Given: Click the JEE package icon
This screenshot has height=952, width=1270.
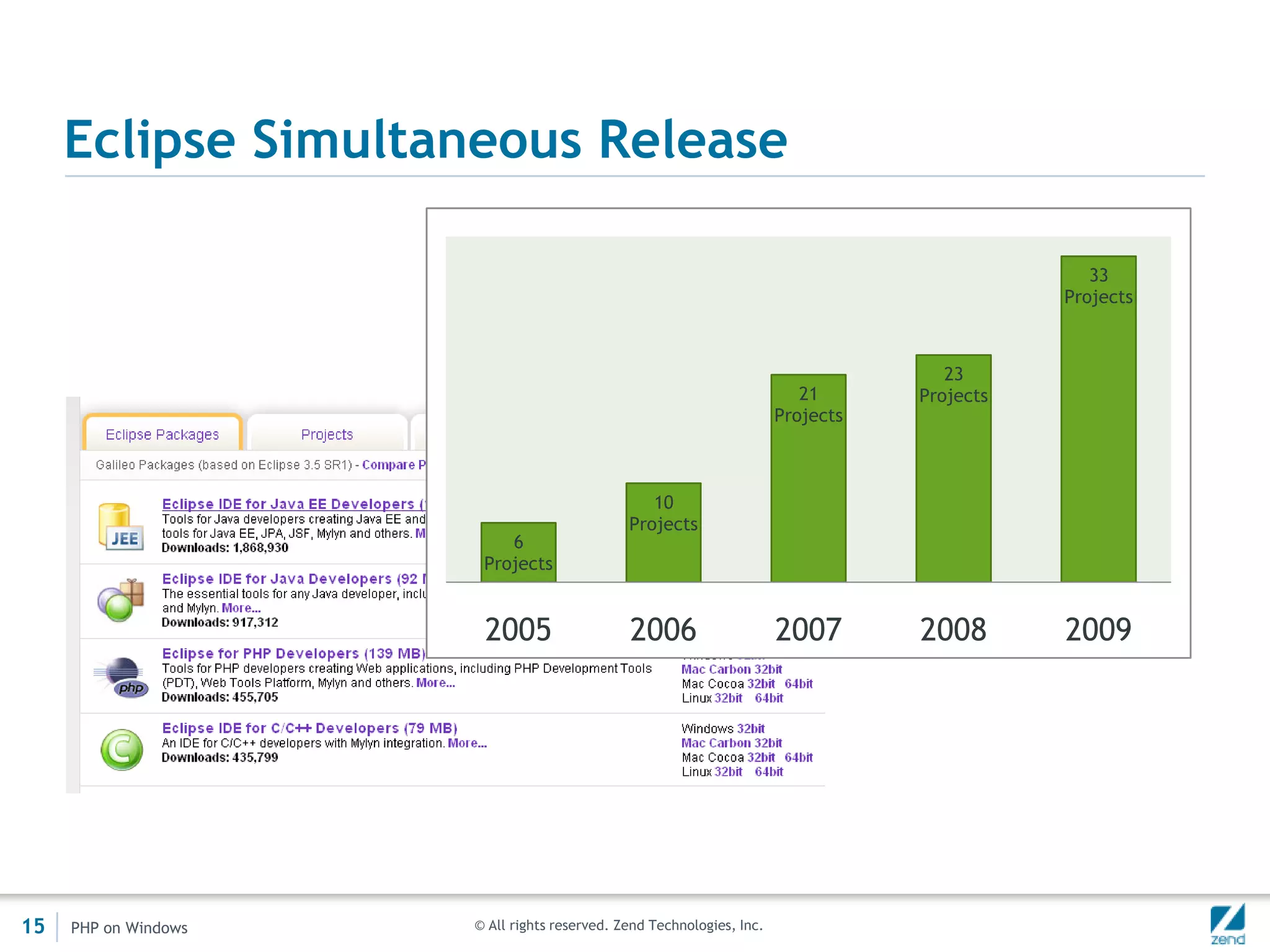Looking at the screenshot, I should click(121, 527).
